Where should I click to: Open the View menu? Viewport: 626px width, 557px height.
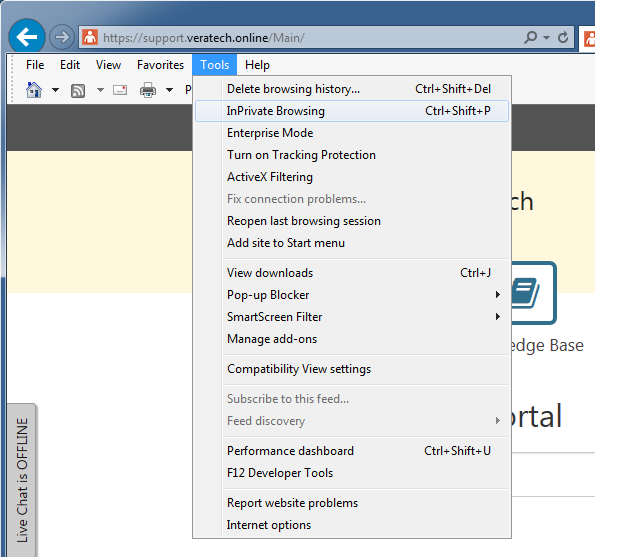(108, 65)
